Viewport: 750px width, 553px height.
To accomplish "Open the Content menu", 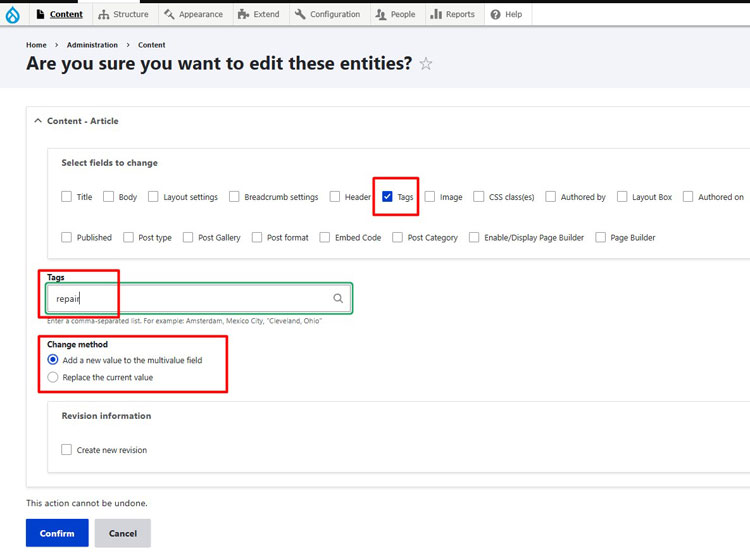I will coord(60,14).
